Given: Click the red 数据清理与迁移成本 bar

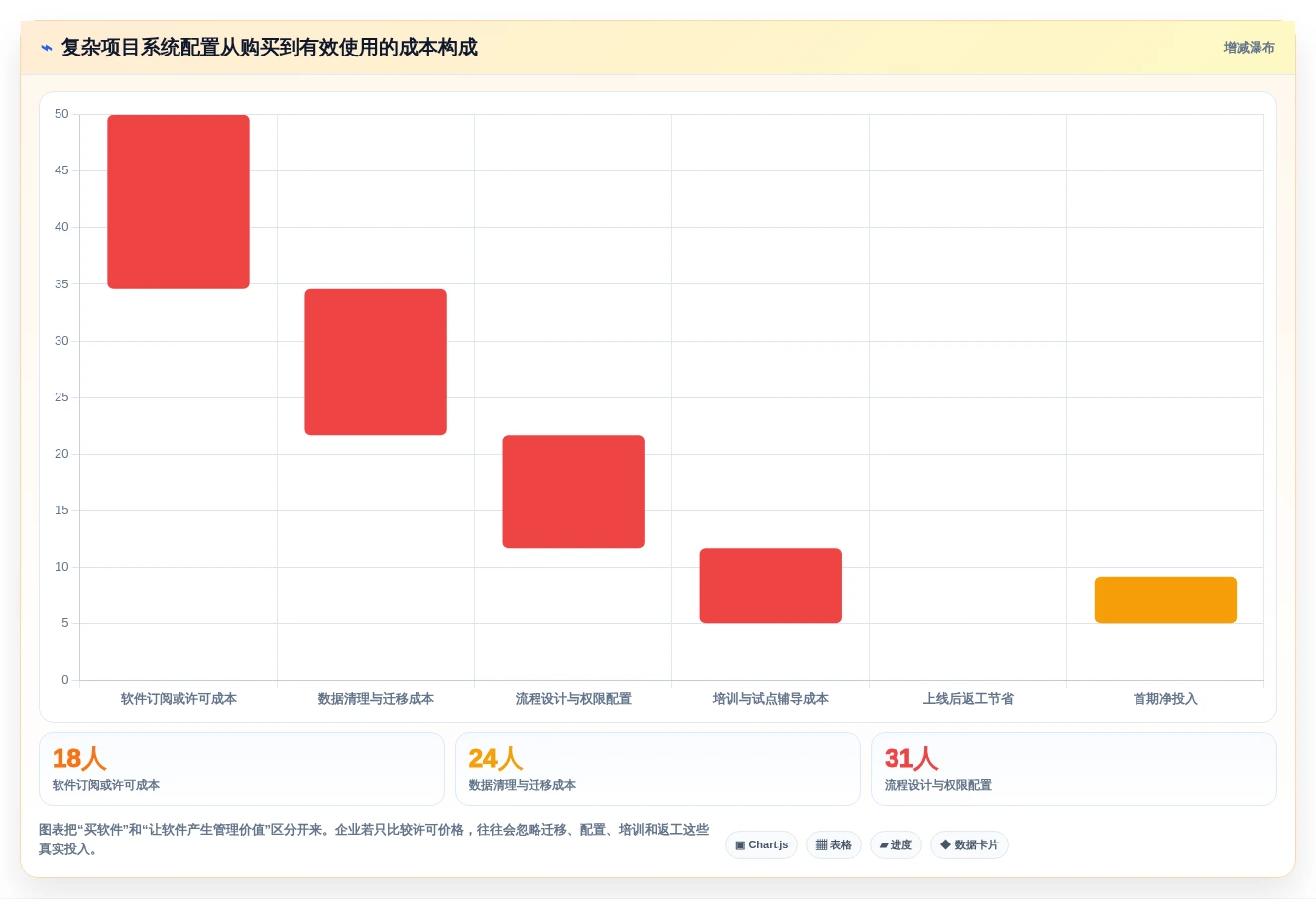Looking at the screenshot, I should [376, 362].
